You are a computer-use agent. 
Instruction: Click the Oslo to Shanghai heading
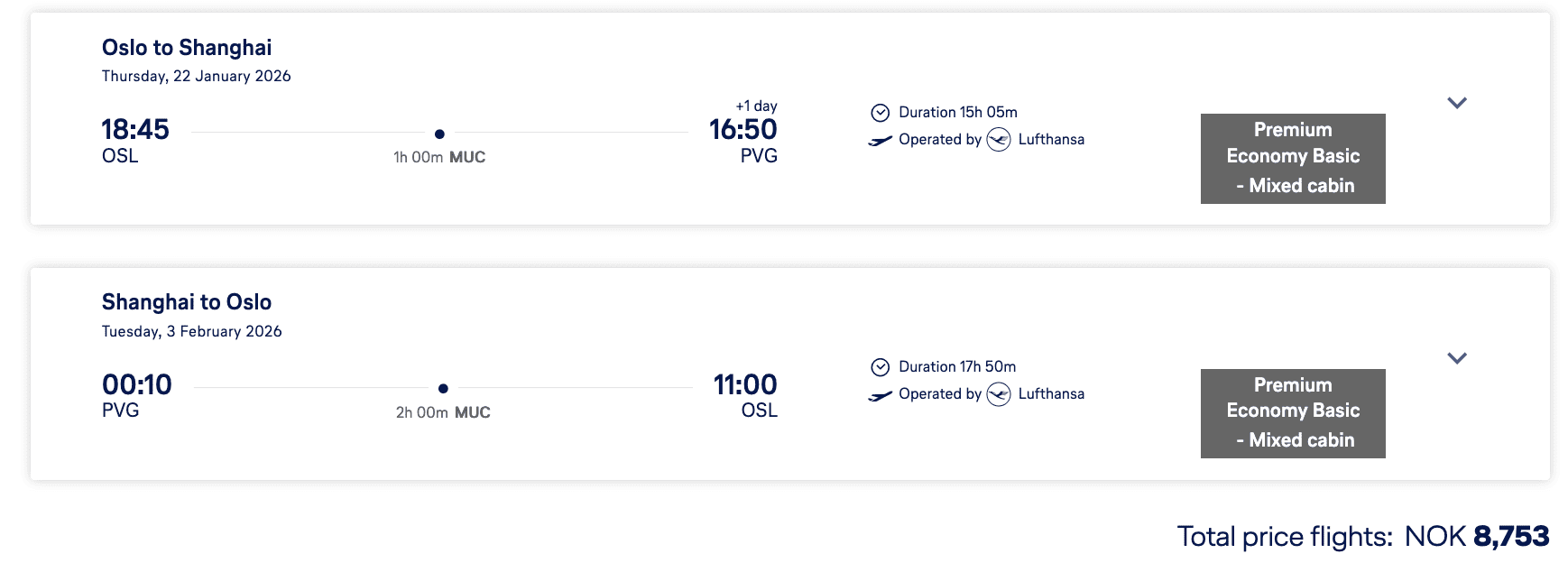[187, 48]
